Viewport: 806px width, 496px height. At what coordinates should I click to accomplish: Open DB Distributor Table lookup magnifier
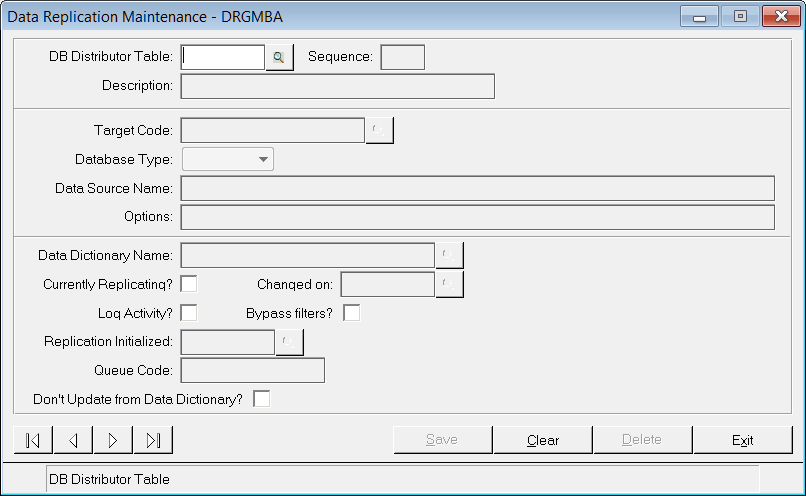click(x=279, y=57)
